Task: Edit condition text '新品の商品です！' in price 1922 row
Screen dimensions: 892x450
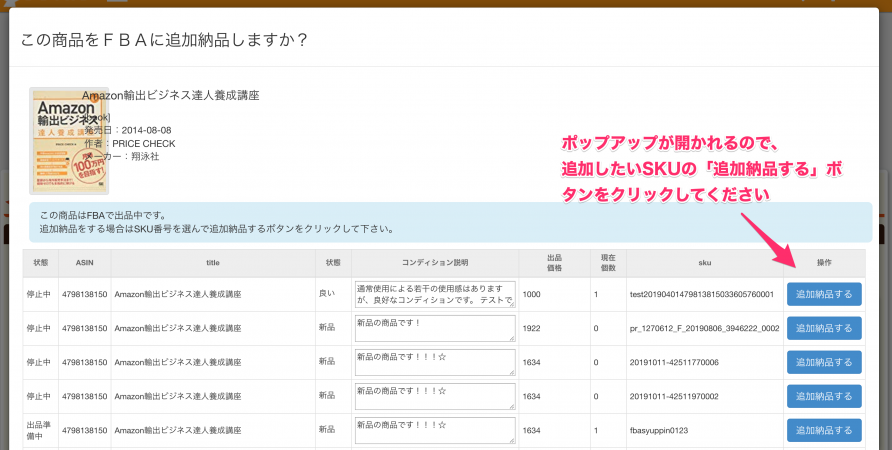Action: point(435,328)
